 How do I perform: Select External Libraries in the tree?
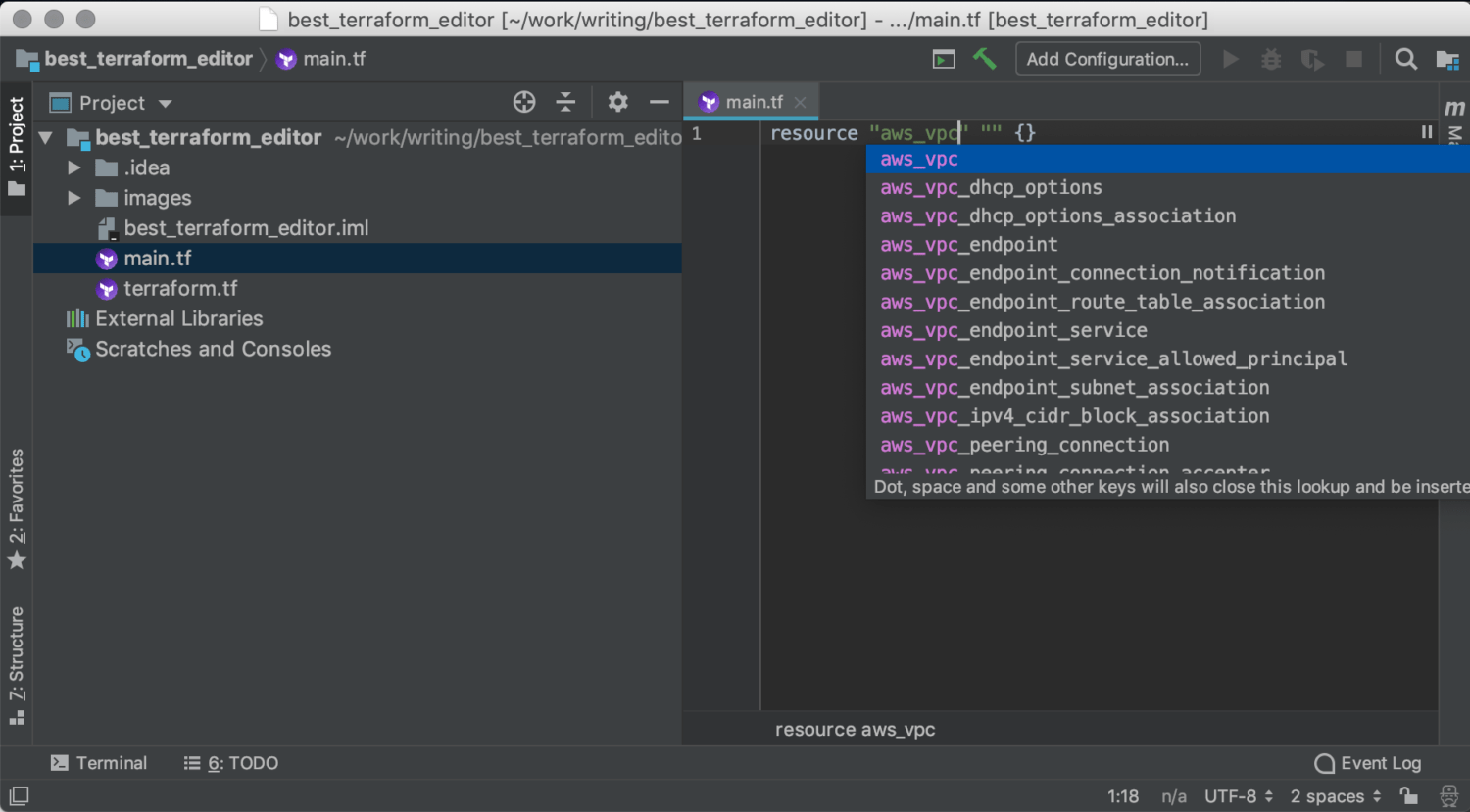pos(179,318)
